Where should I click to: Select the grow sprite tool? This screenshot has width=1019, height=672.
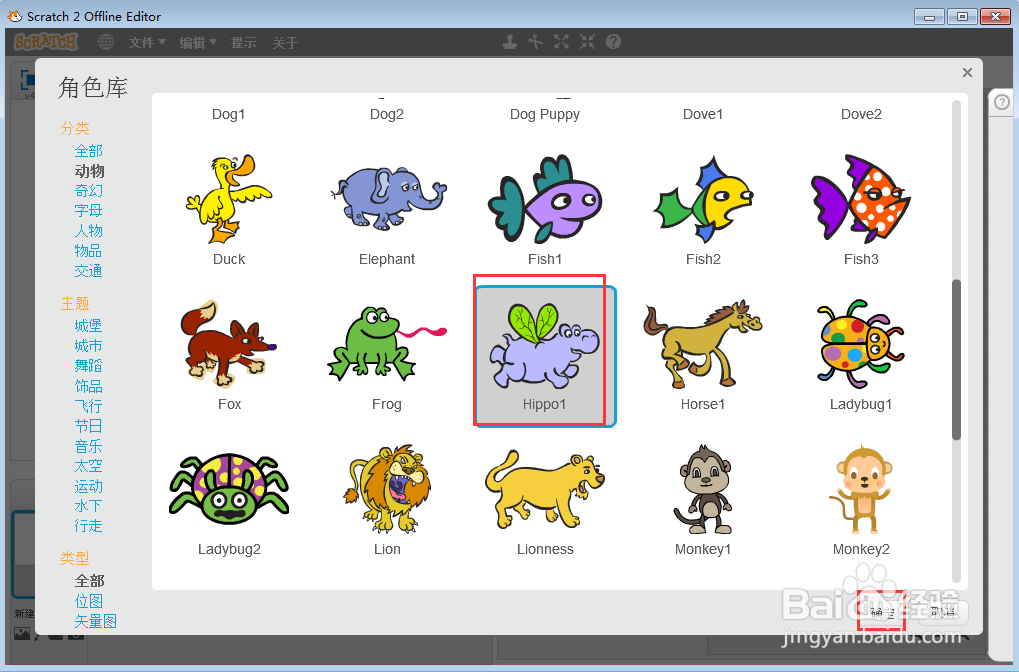561,42
